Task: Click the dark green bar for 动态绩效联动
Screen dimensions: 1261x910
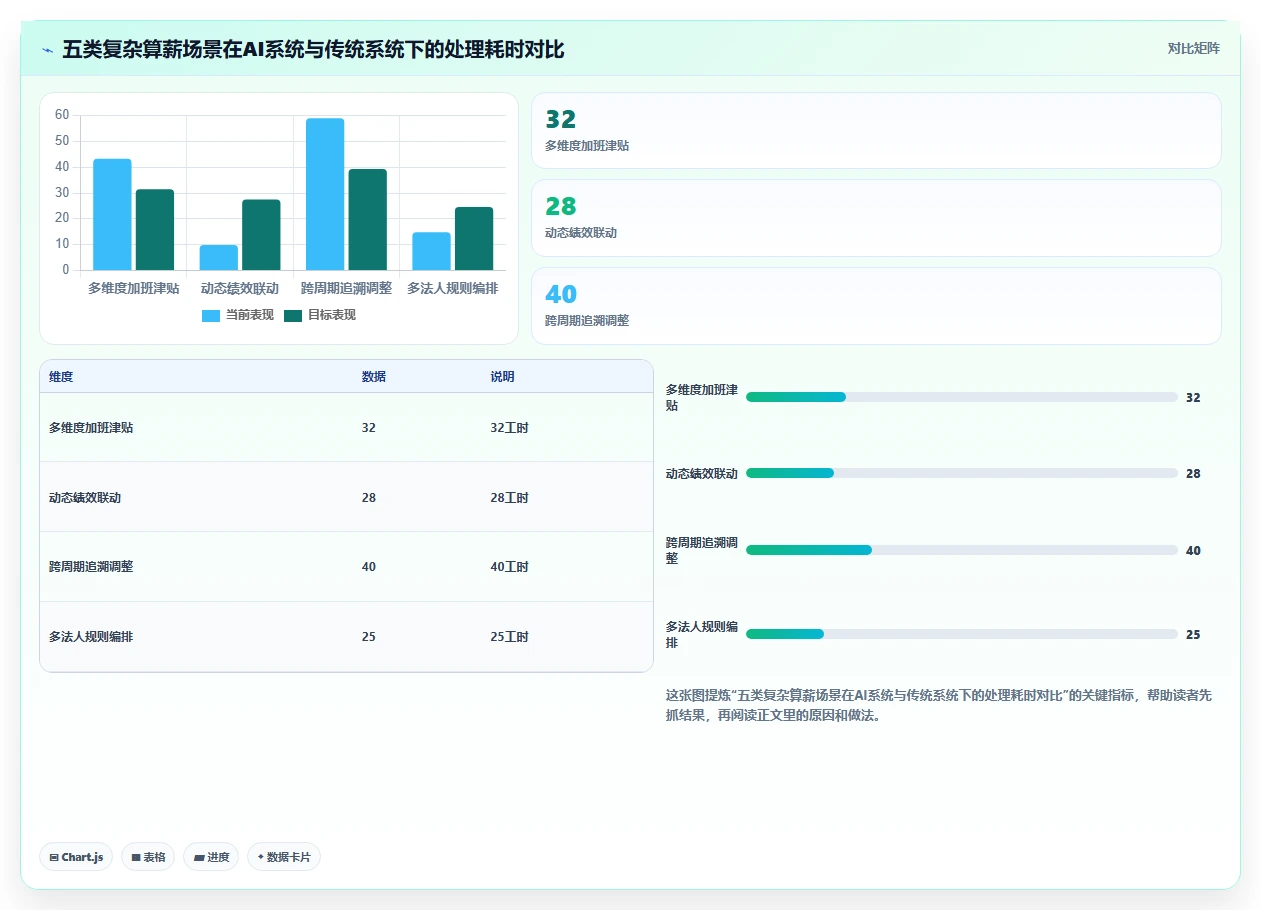Action: click(261, 235)
